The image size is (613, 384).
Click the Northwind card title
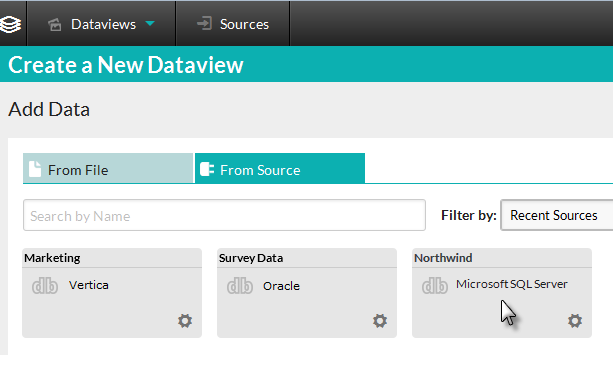[443, 258]
